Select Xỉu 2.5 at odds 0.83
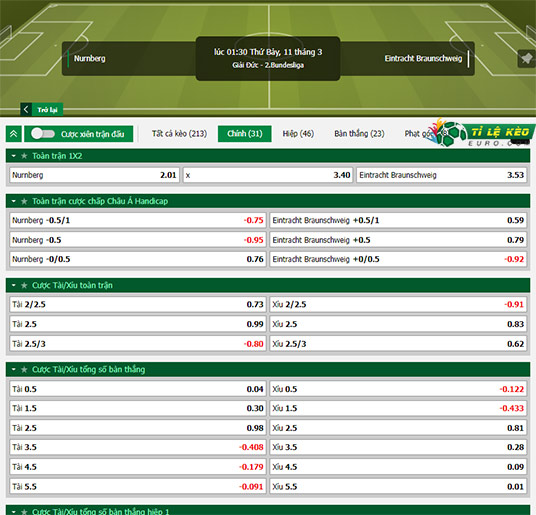The image size is (536, 515). click(x=398, y=324)
